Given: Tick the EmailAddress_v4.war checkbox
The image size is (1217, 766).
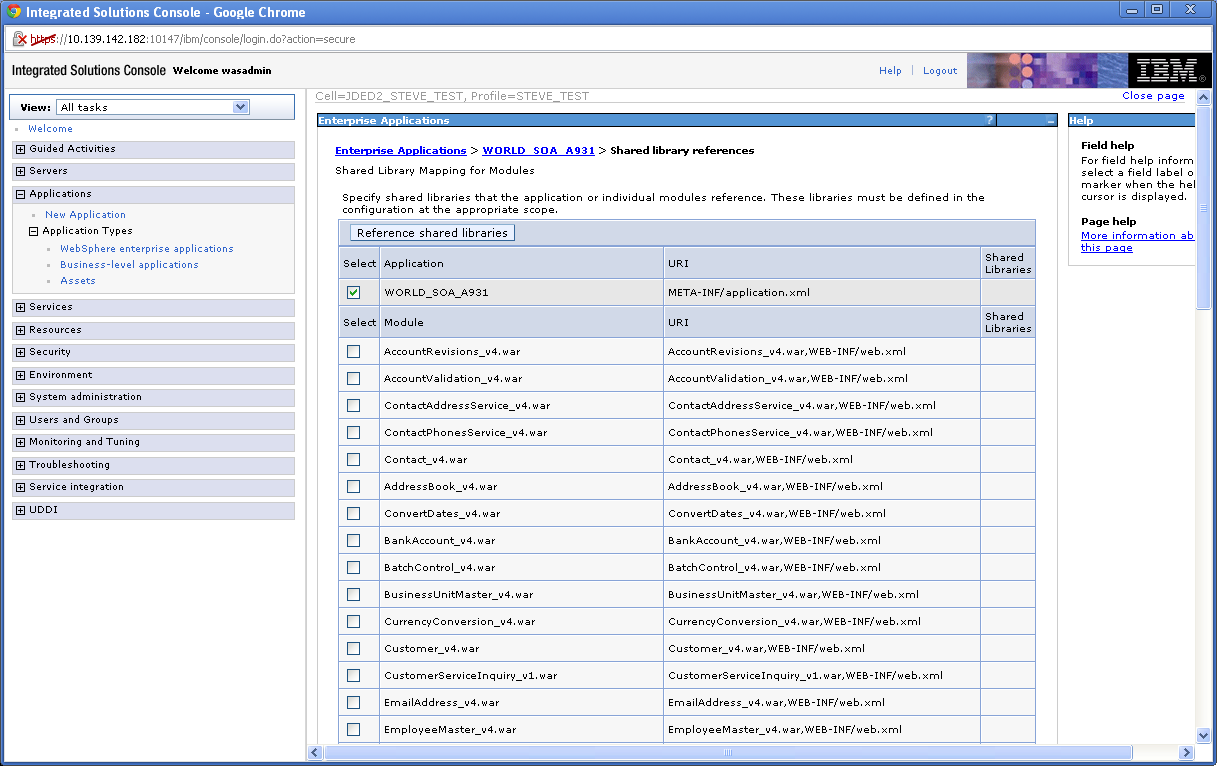Looking at the screenshot, I should [x=353, y=703].
